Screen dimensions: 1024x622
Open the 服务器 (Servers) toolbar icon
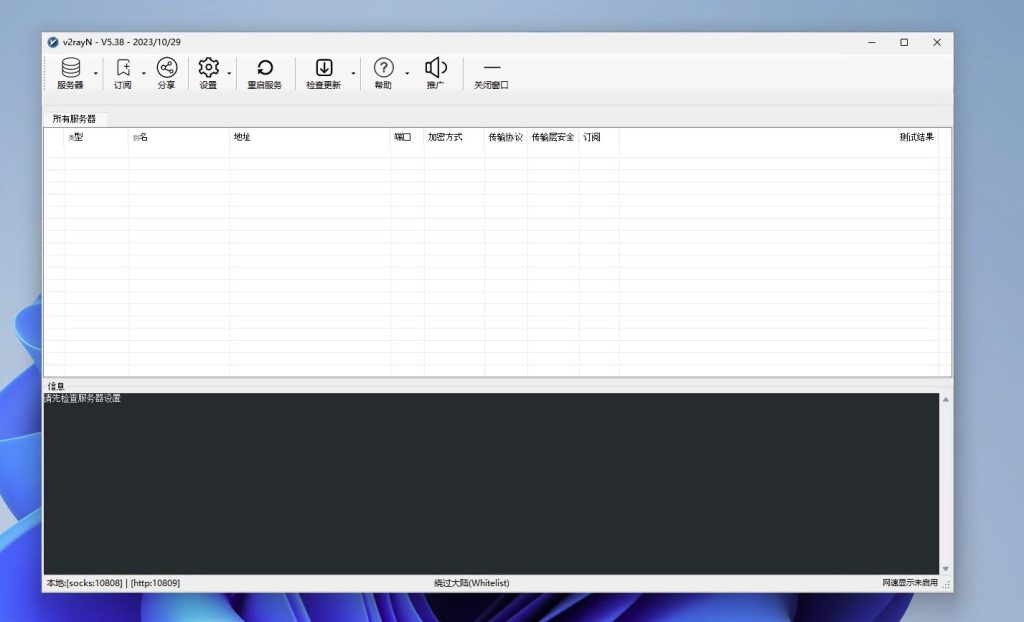tap(71, 73)
